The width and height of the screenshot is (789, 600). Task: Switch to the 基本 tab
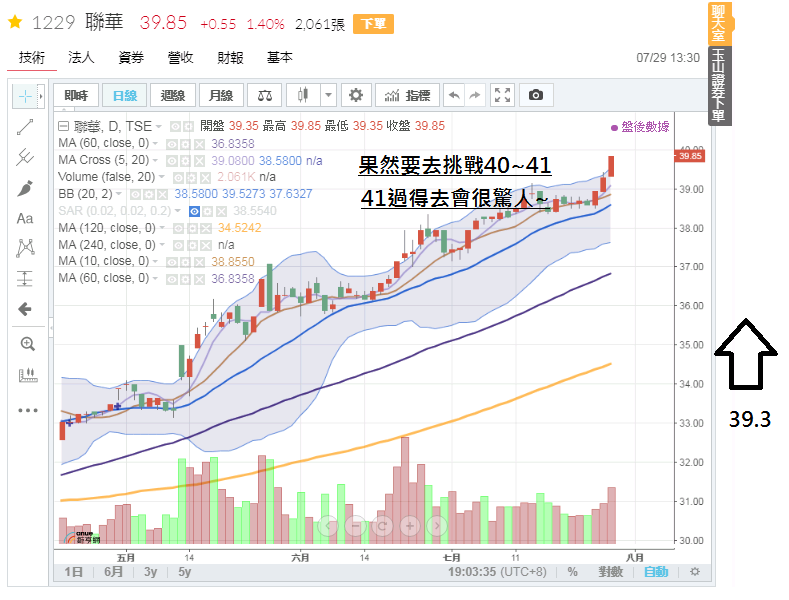click(x=280, y=58)
